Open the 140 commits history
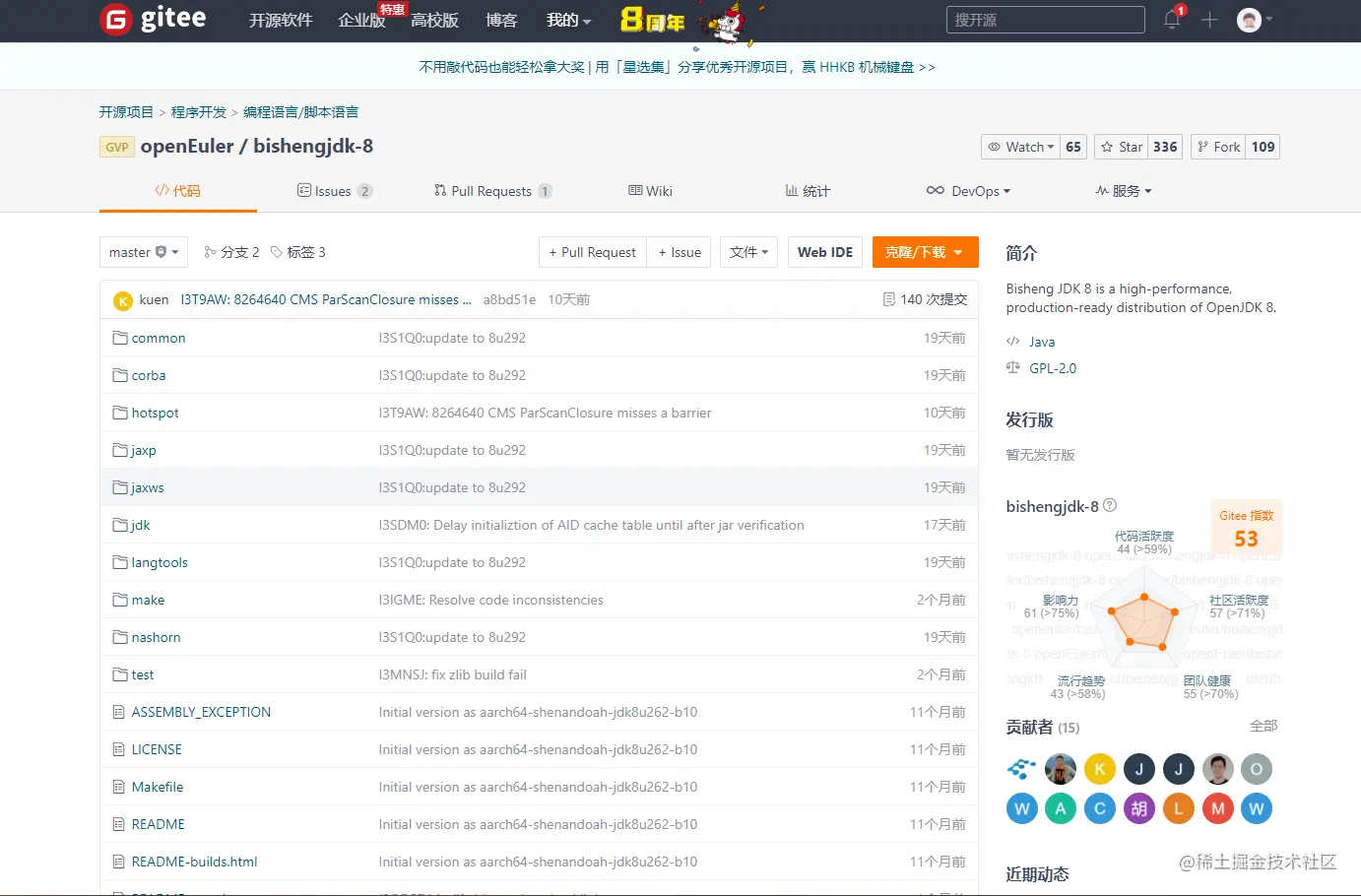Viewport: 1361px width, 896px height. (x=925, y=299)
